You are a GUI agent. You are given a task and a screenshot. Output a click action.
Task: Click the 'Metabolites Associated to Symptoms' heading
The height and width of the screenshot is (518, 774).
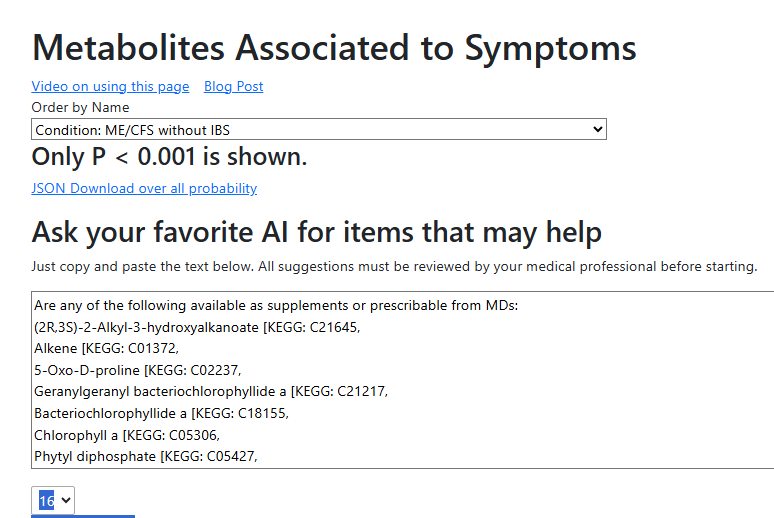[334, 47]
